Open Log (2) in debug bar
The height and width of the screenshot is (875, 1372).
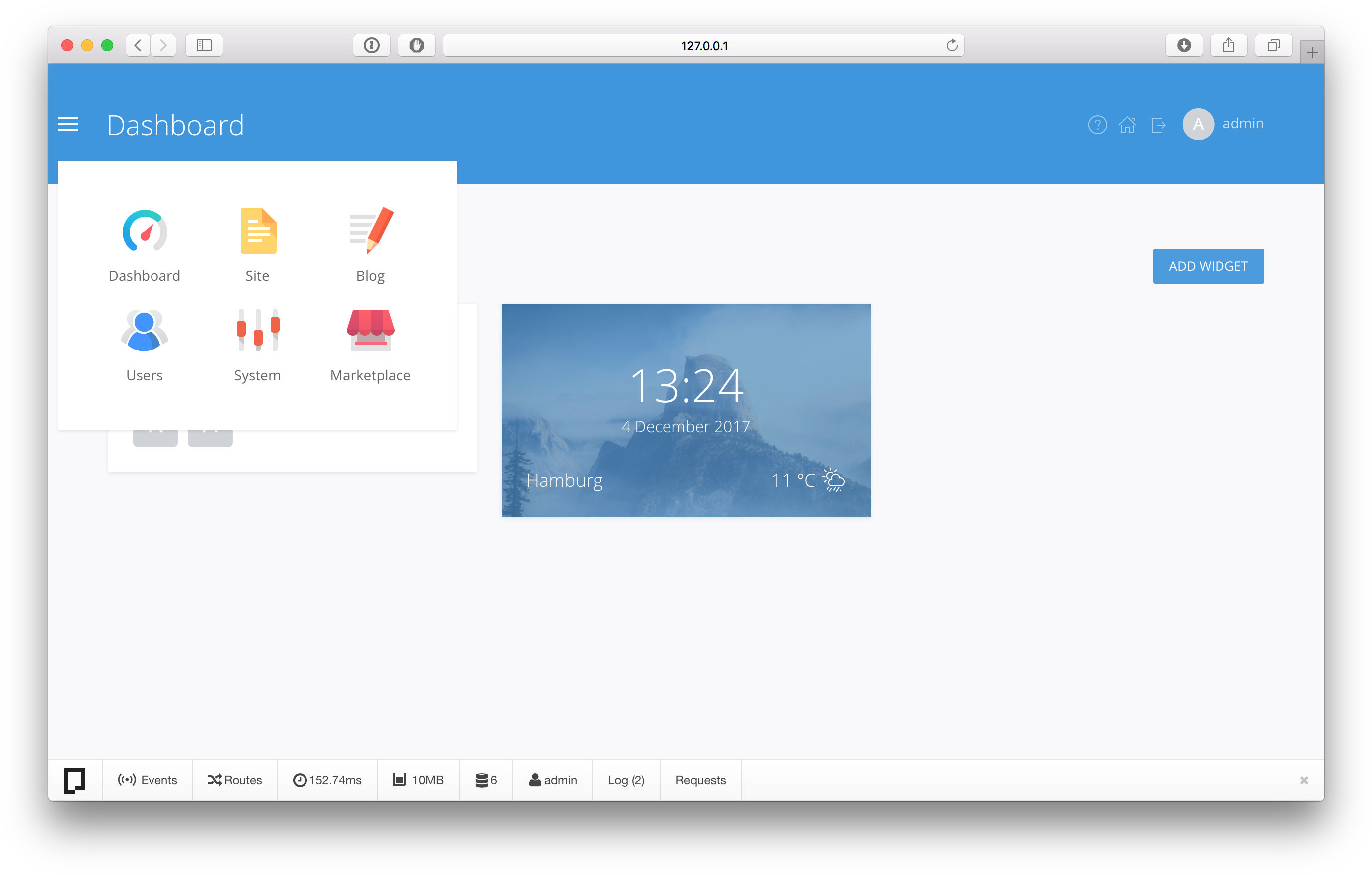(626, 780)
